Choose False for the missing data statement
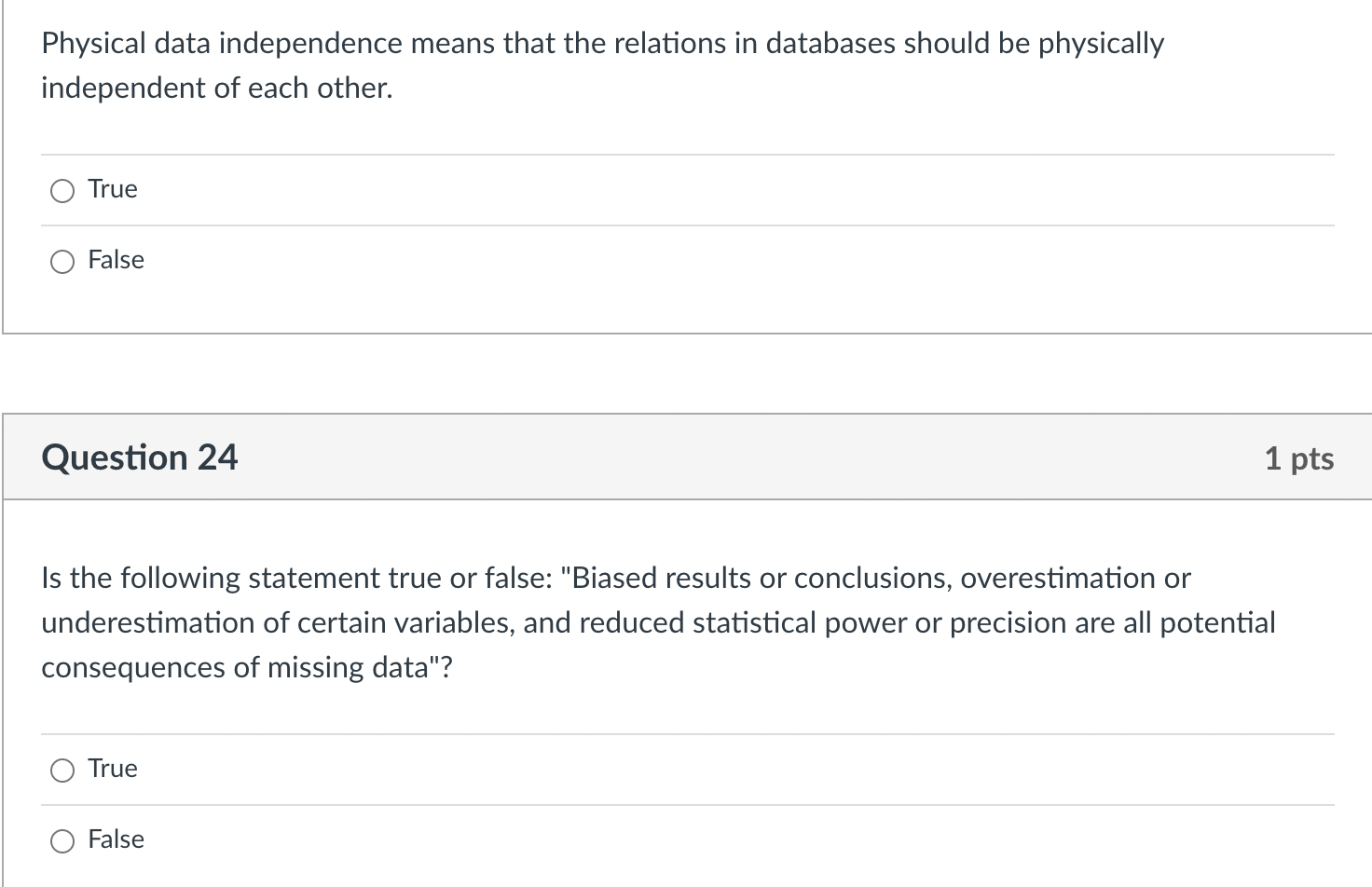 pyautogui.click(x=62, y=840)
